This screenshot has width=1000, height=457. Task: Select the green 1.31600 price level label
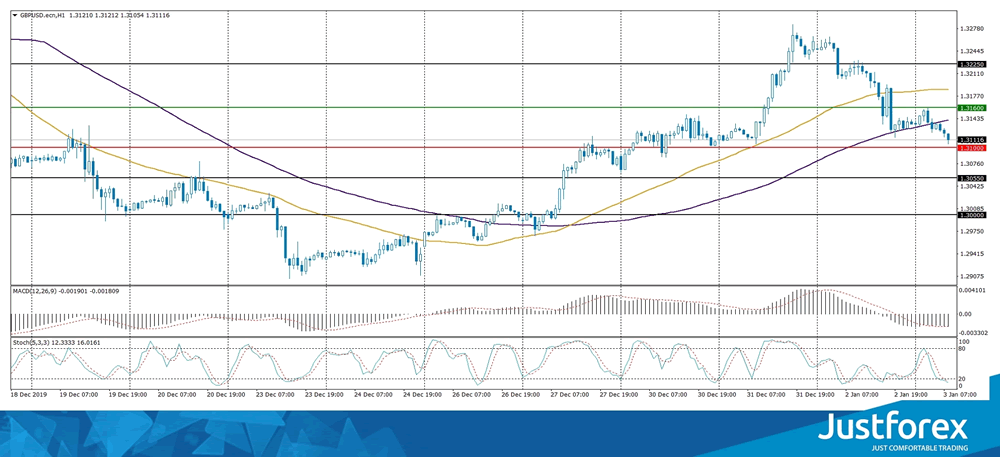[973, 108]
